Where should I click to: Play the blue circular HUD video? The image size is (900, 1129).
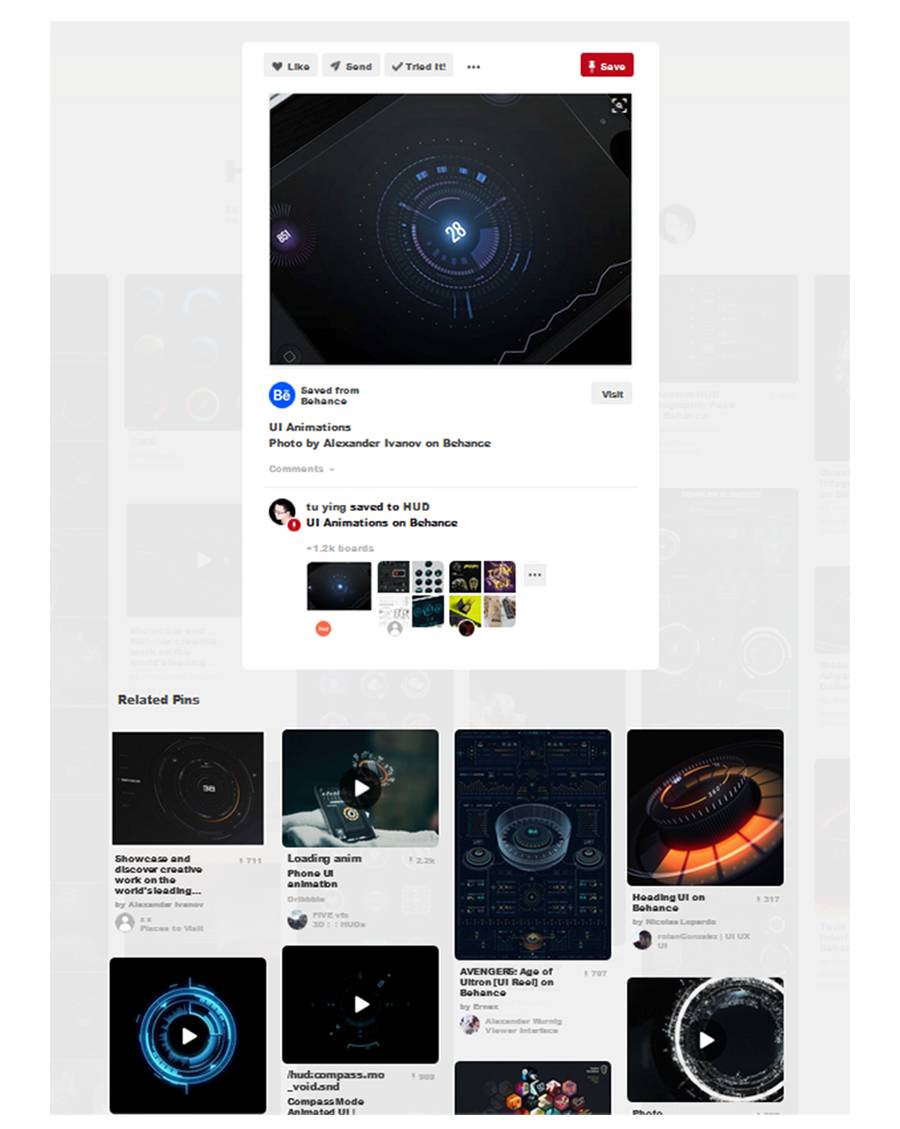click(188, 1035)
